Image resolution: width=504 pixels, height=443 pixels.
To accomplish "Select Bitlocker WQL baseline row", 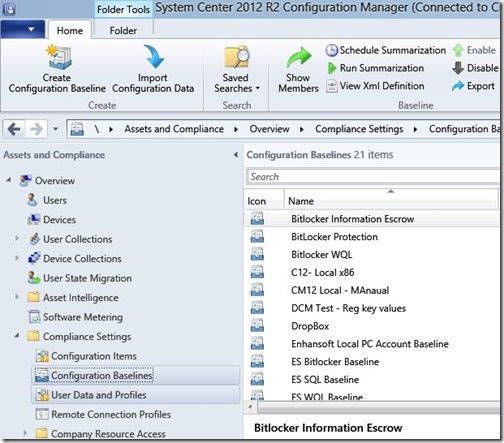I will point(371,255).
